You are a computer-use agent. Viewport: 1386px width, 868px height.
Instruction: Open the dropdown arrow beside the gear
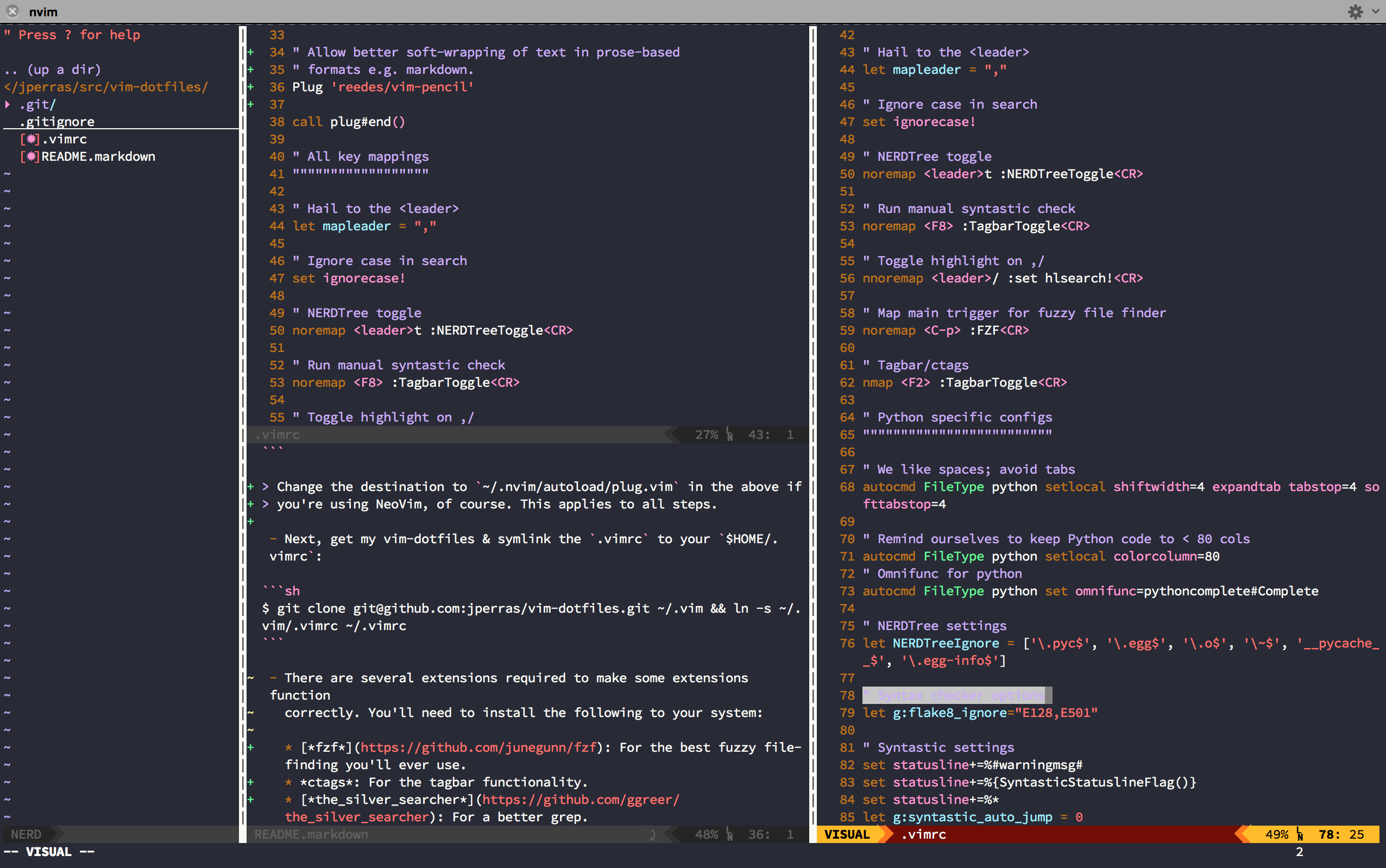tap(1376, 11)
